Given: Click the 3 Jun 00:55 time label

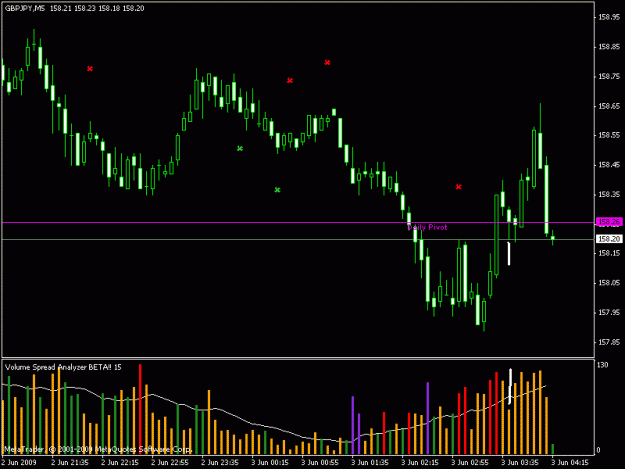Looking at the screenshot, I should pyautogui.click(x=320, y=463).
